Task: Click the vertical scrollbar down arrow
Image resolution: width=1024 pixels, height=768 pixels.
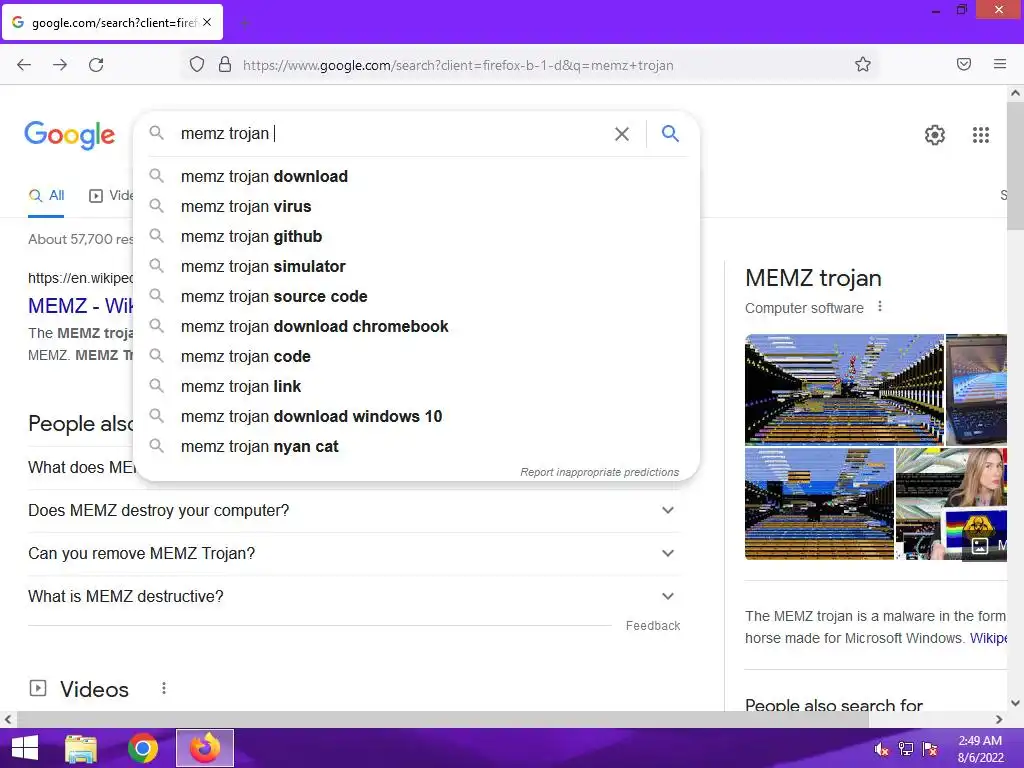Action: coord(1015,703)
